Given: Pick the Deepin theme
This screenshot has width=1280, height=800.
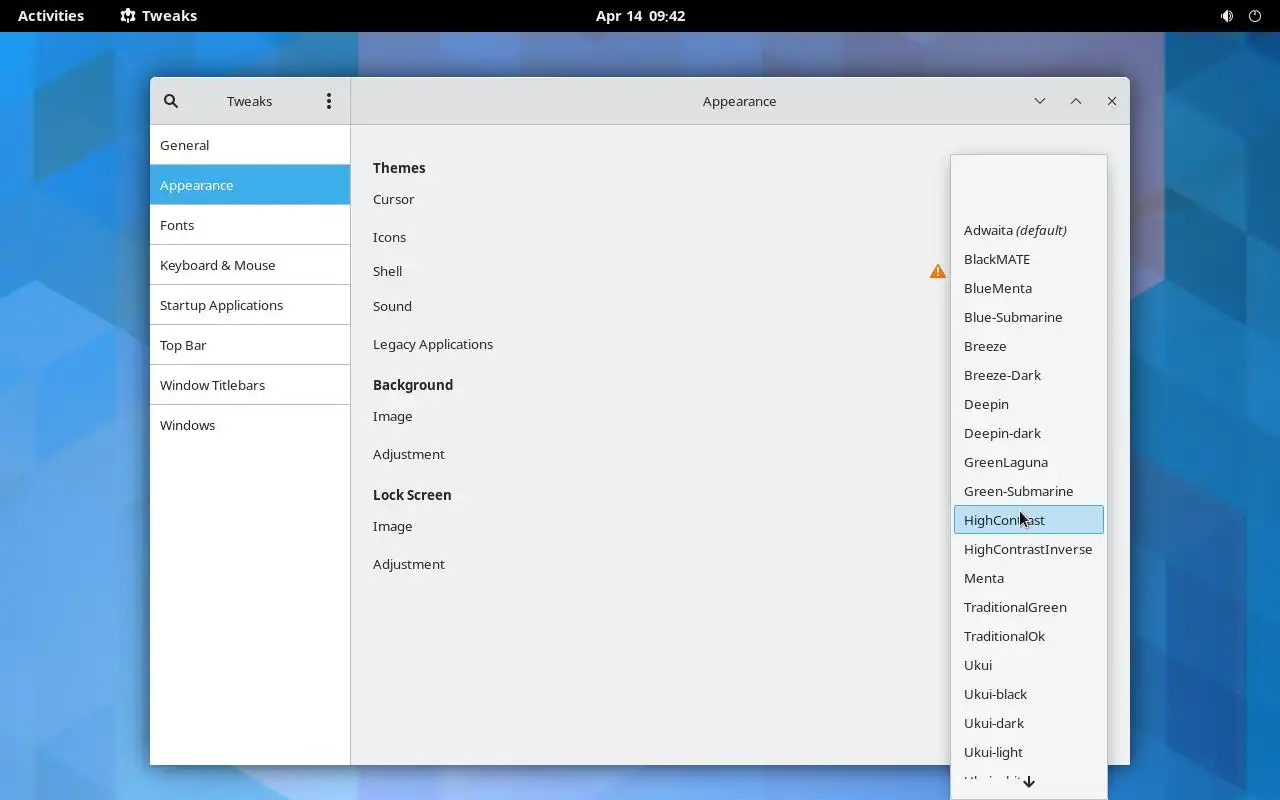Looking at the screenshot, I should point(1029,404).
